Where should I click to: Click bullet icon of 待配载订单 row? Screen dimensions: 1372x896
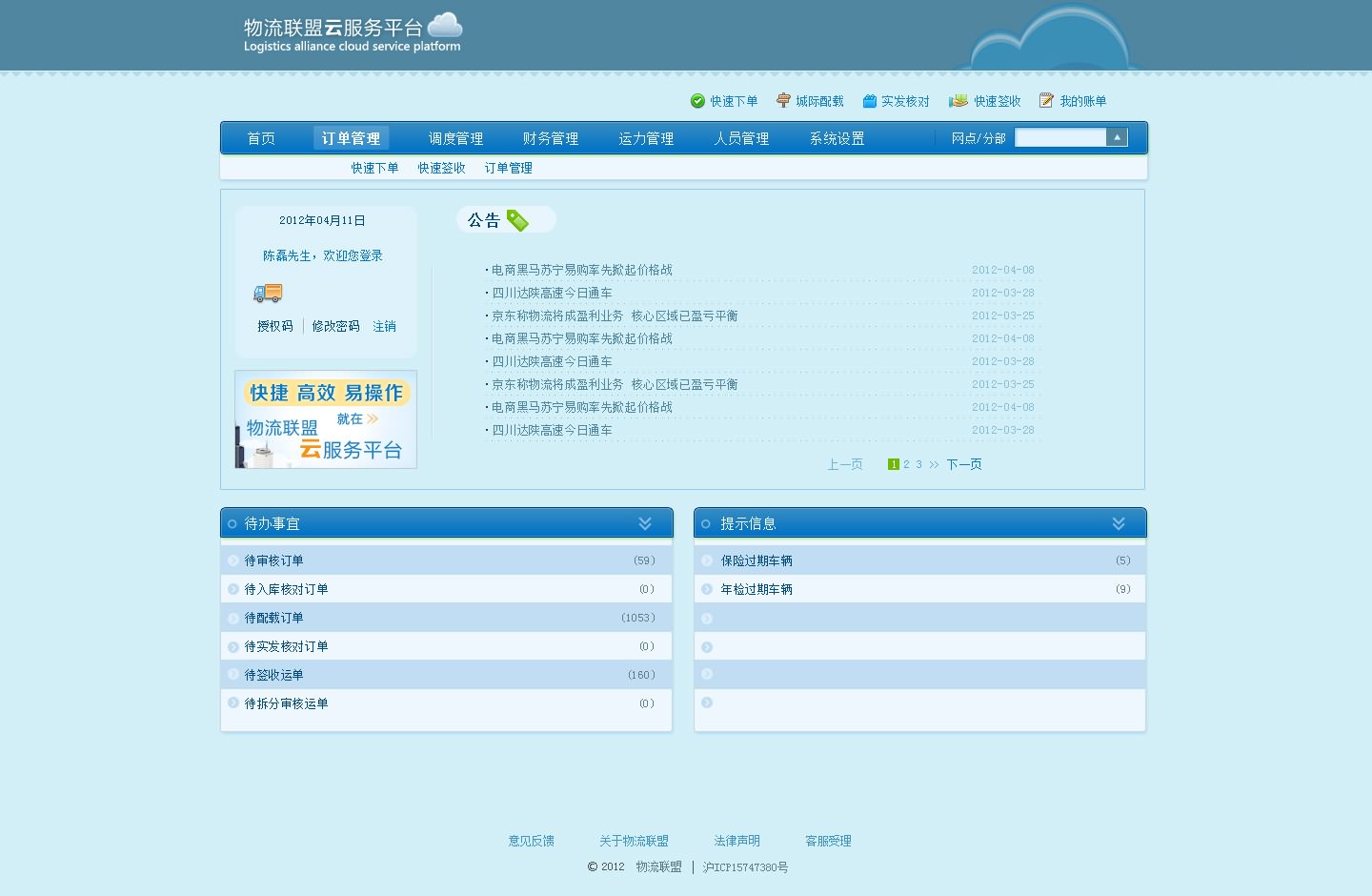[233, 618]
